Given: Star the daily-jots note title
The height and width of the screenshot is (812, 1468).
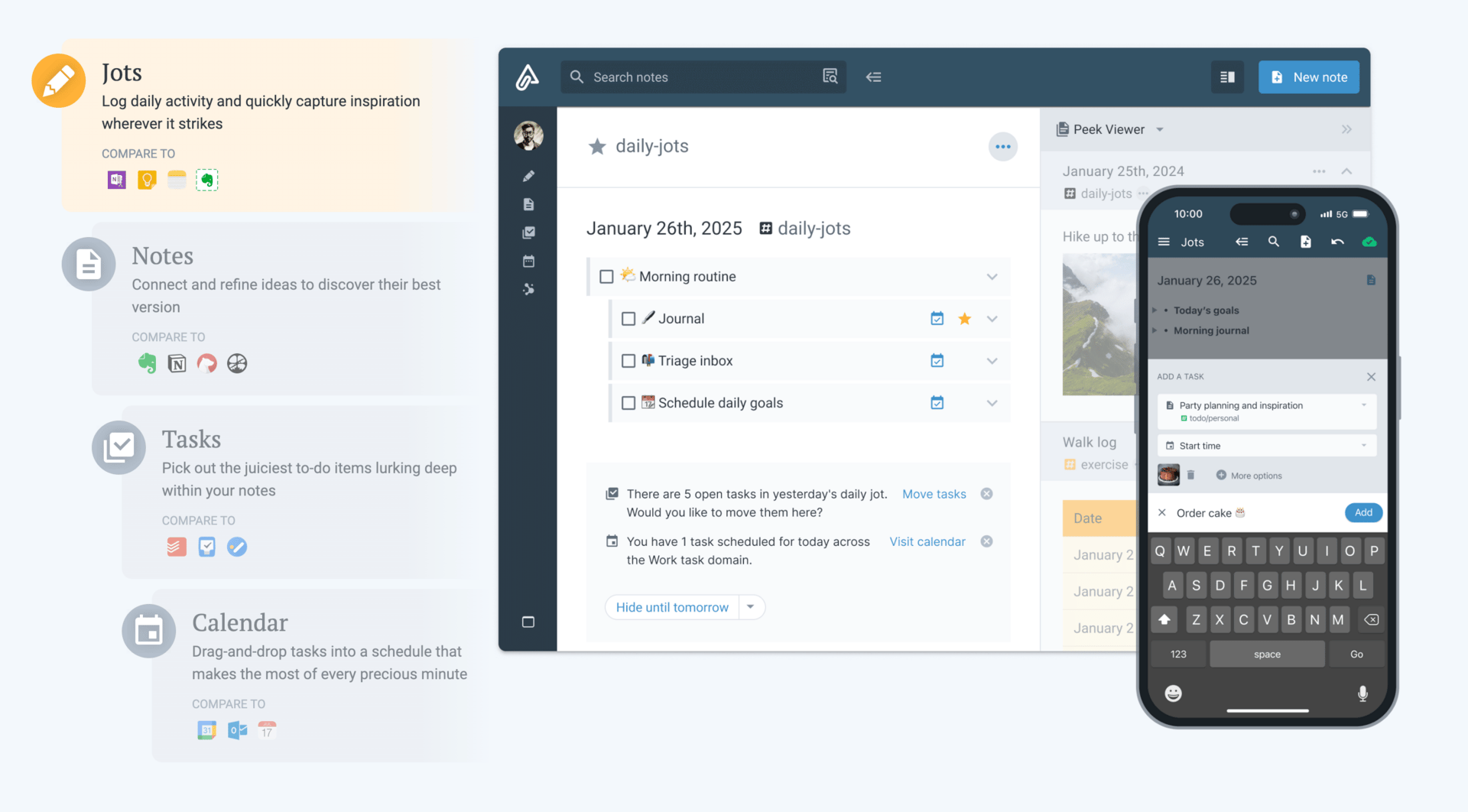Looking at the screenshot, I should pos(597,146).
